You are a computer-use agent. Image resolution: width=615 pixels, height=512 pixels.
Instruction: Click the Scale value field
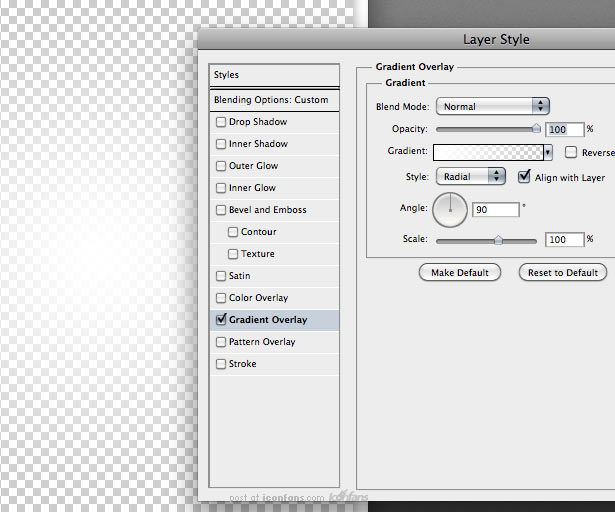(565, 239)
